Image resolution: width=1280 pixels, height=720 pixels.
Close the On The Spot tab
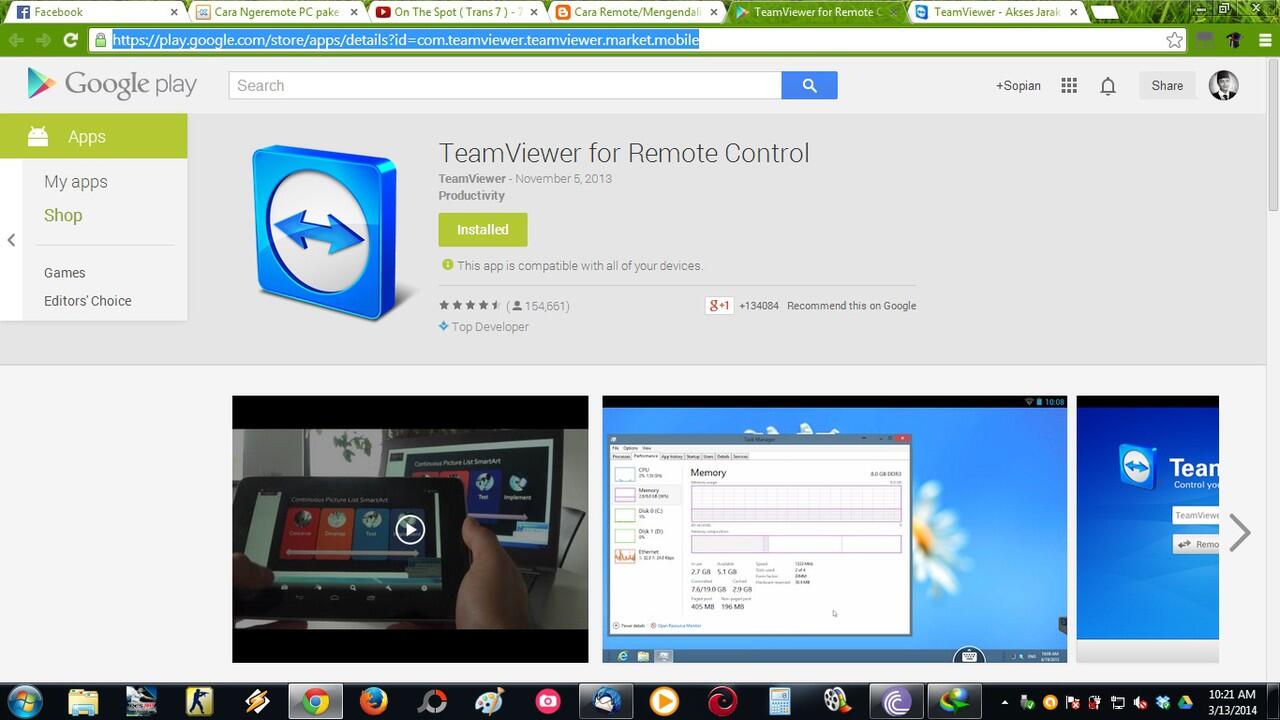pyautogui.click(x=534, y=12)
